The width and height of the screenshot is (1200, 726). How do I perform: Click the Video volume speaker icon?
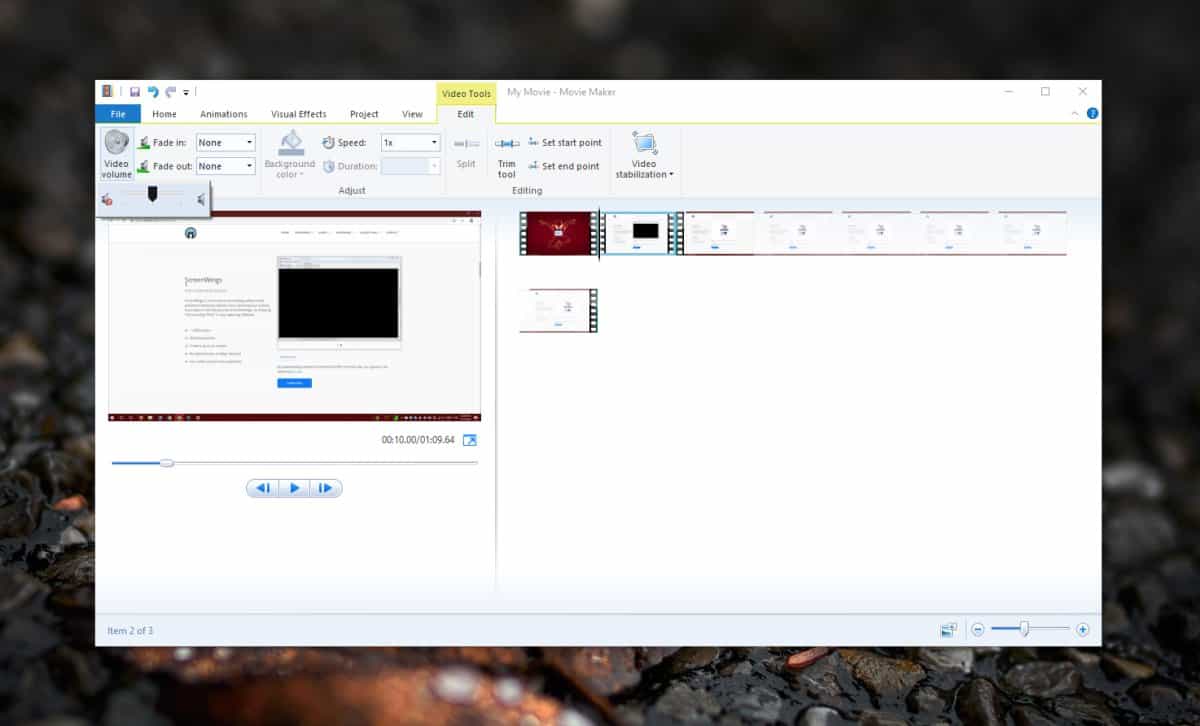(x=117, y=142)
